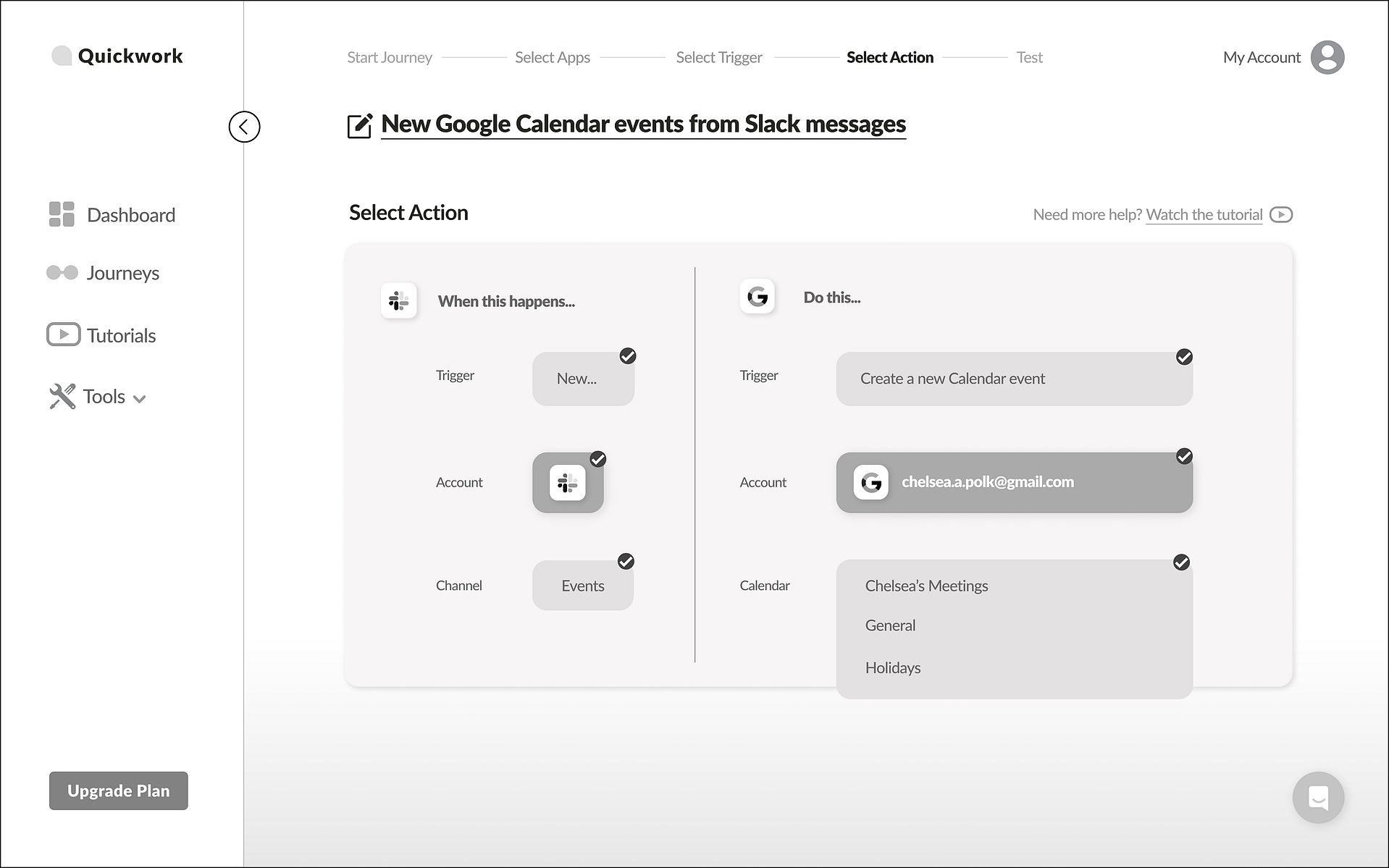Click the Select Action section heading
The width and height of the screenshot is (1389, 868).
[408, 213]
